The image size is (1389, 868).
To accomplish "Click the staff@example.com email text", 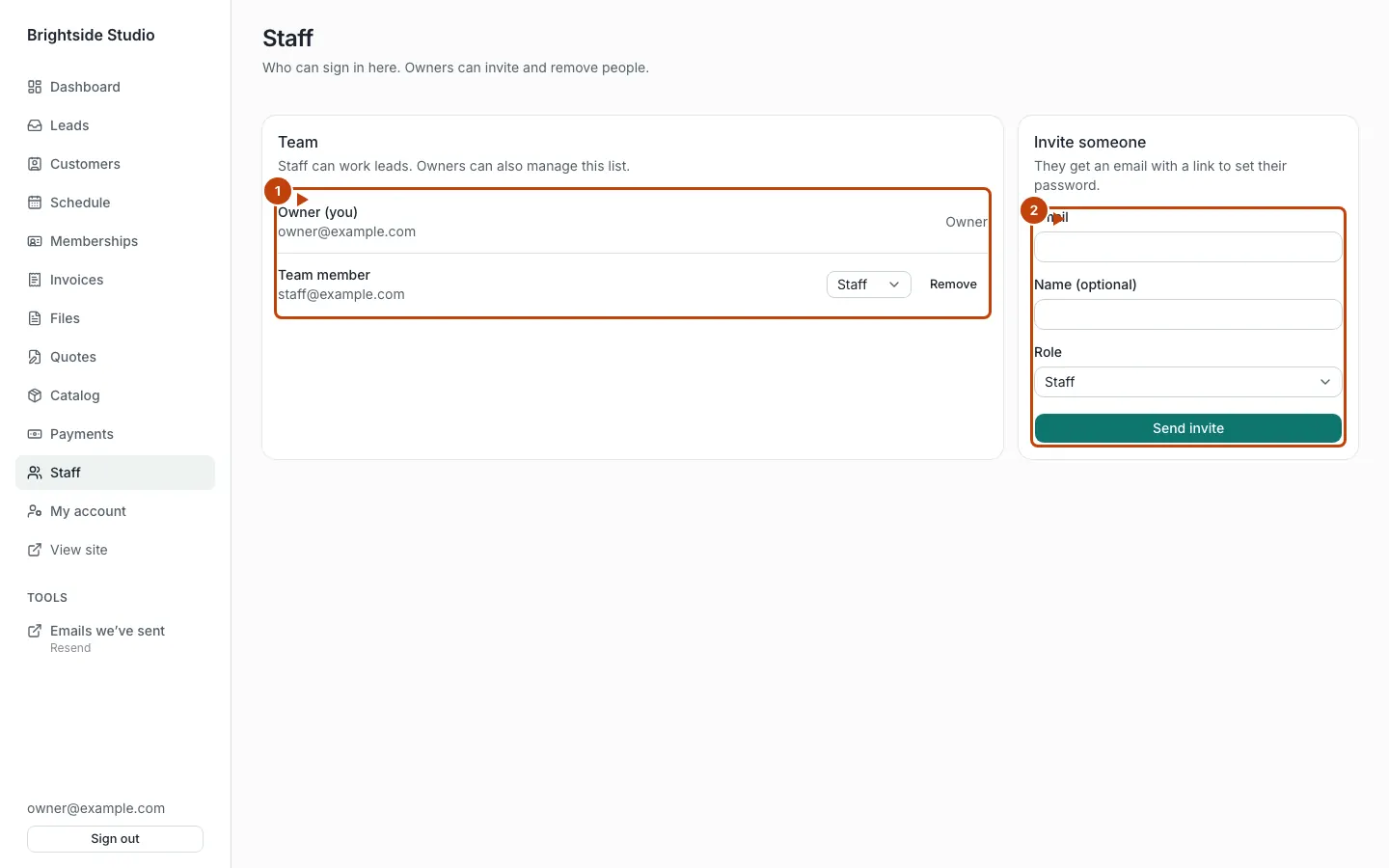I will 341,294.
